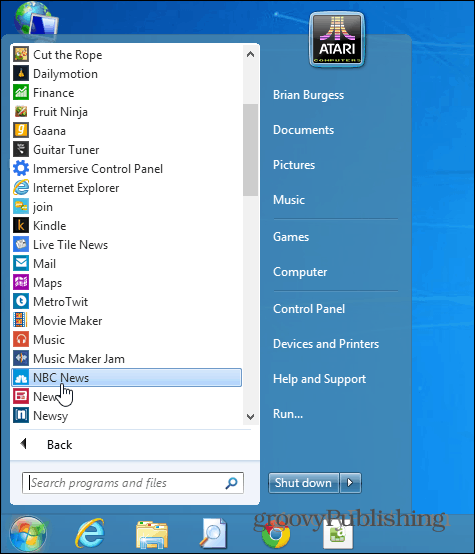475x554 pixels.
Task: Select the Music Maker Jam label
Action: 79,359
